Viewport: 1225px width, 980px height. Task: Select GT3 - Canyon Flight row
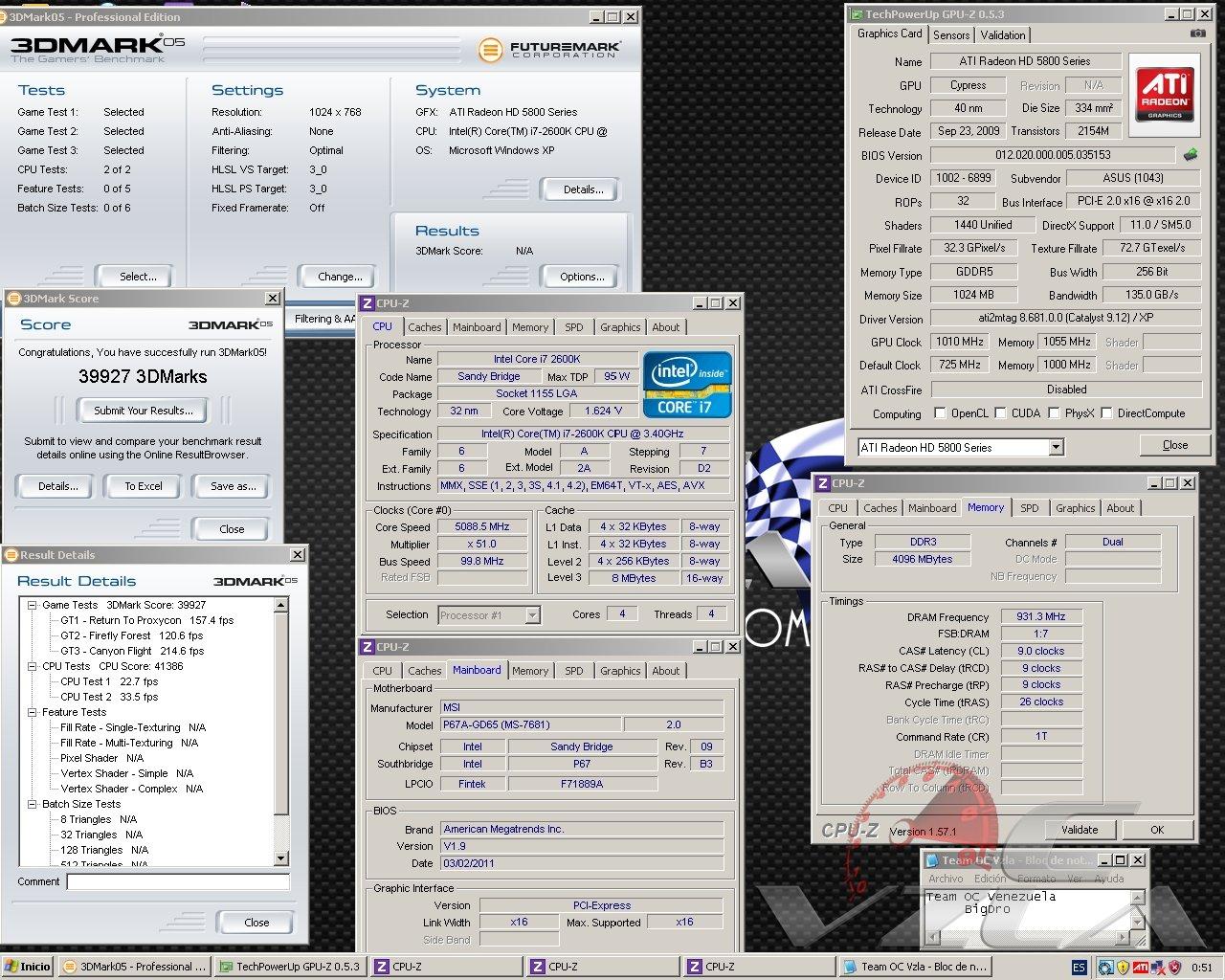(x=132, y=651)
